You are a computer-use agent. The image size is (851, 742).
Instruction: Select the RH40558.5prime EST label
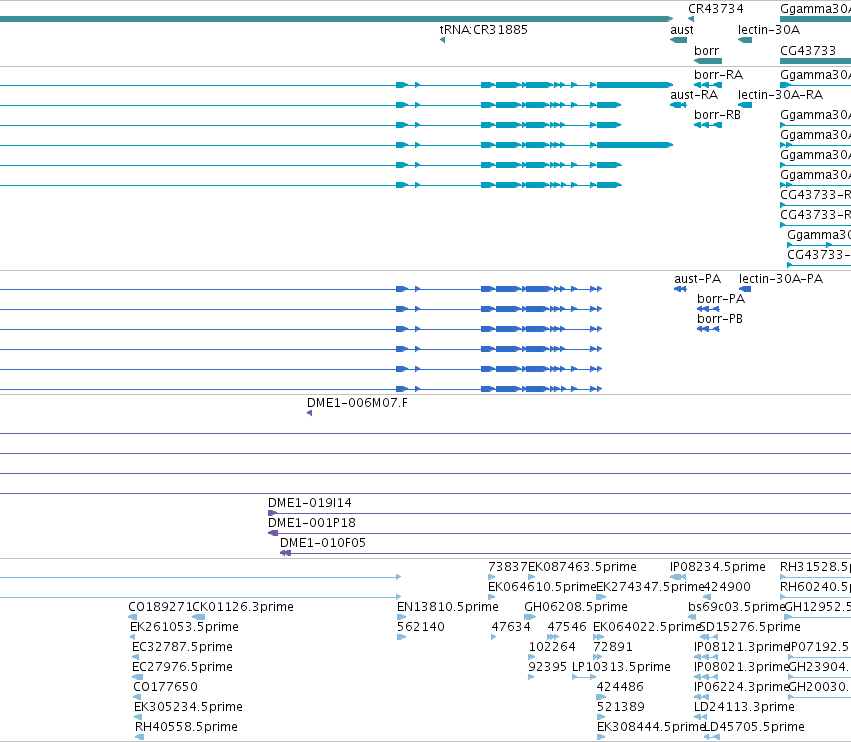point(186,727)
